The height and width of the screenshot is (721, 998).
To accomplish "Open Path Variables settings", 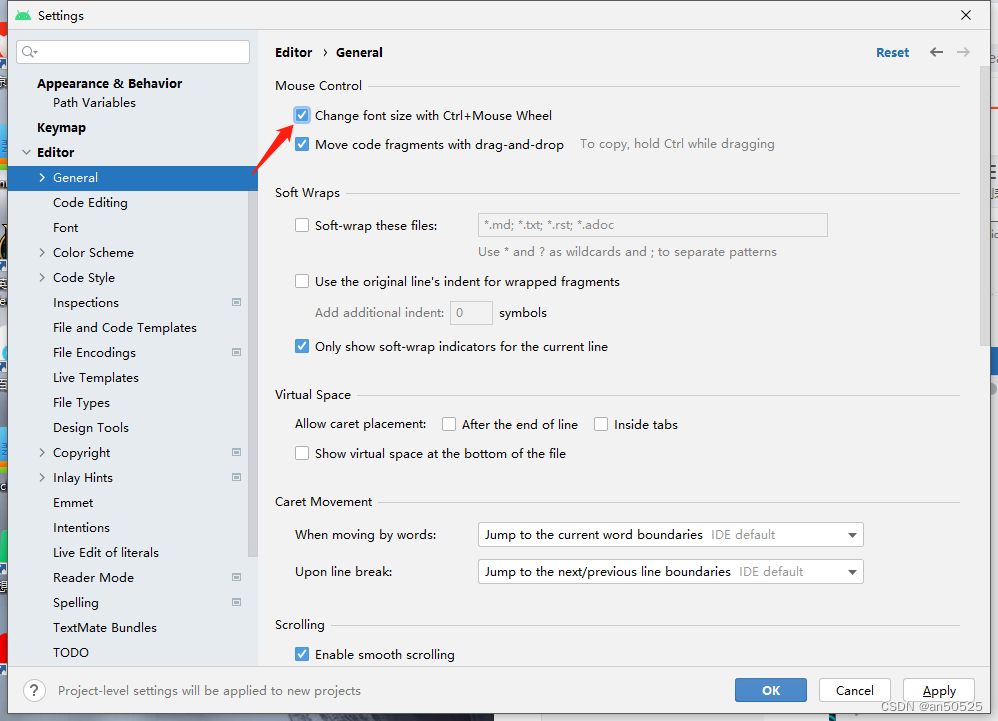I will point(94,102).
